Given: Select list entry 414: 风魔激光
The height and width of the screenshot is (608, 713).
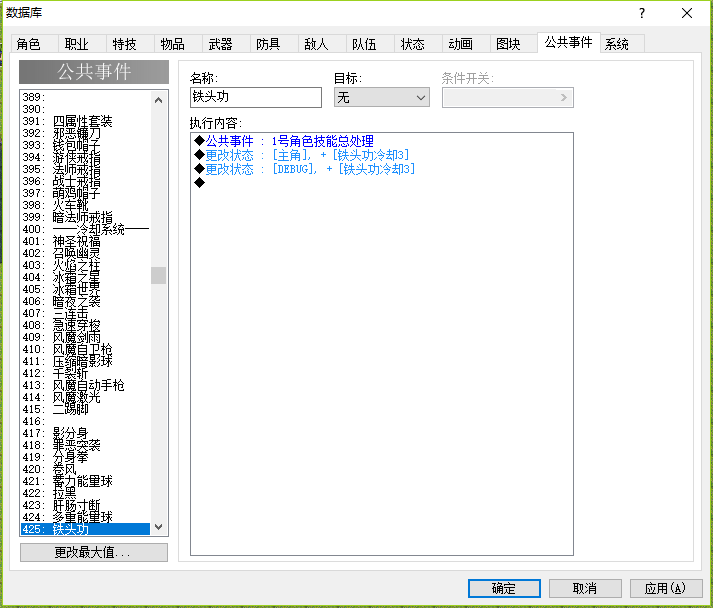Looking at the screenshot, I should (85, 397).
